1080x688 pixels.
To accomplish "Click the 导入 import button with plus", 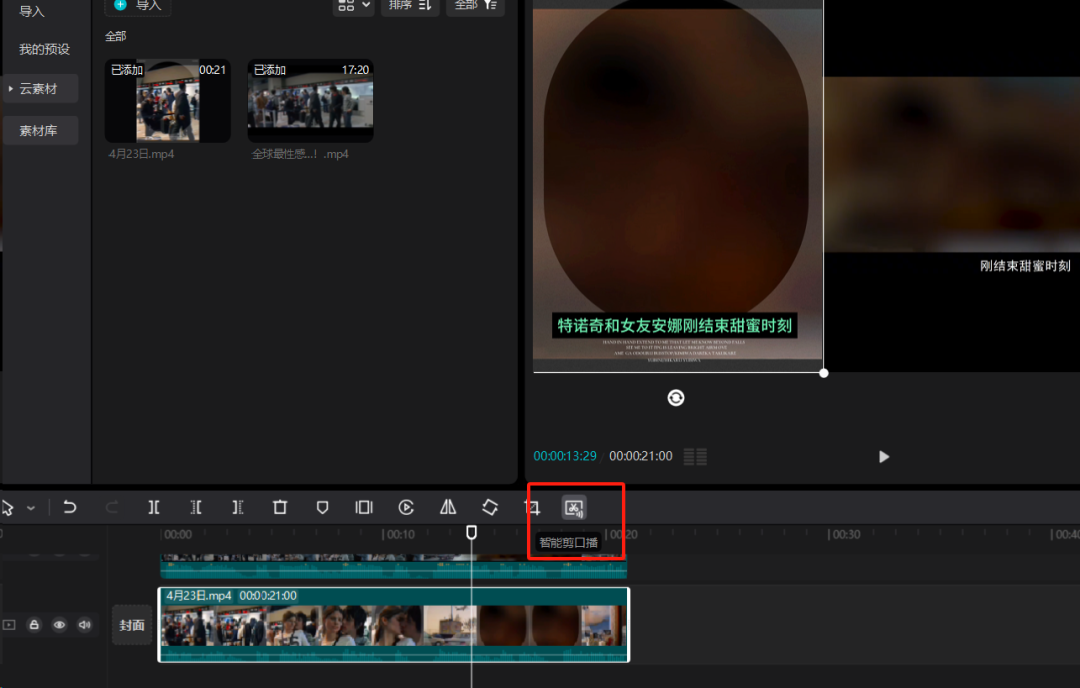I will pyautogui.click(x=138, y=6).
